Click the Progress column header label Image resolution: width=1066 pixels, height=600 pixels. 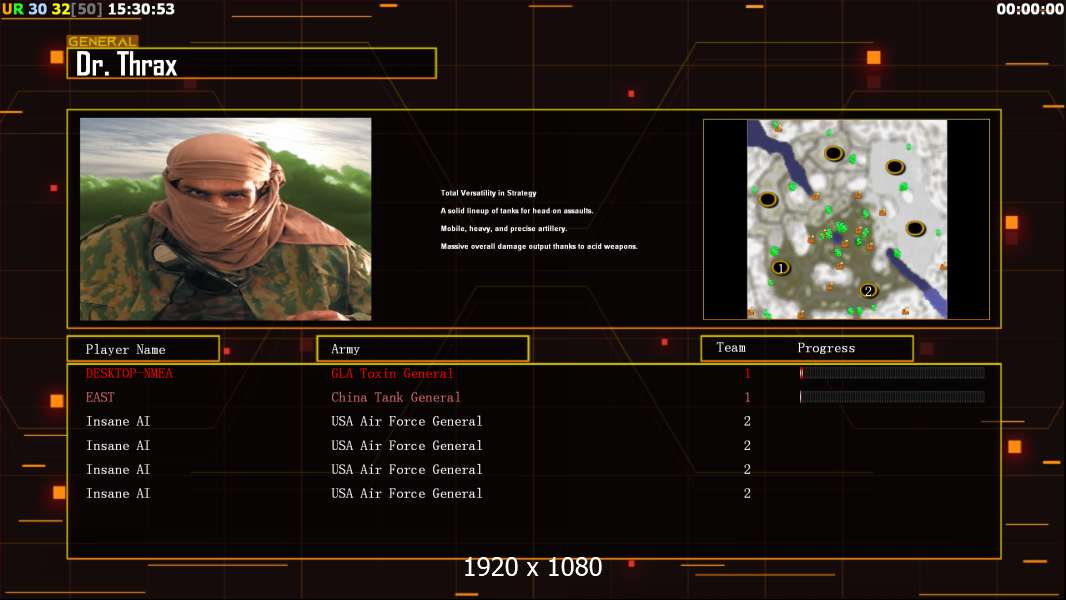point(826,348)
